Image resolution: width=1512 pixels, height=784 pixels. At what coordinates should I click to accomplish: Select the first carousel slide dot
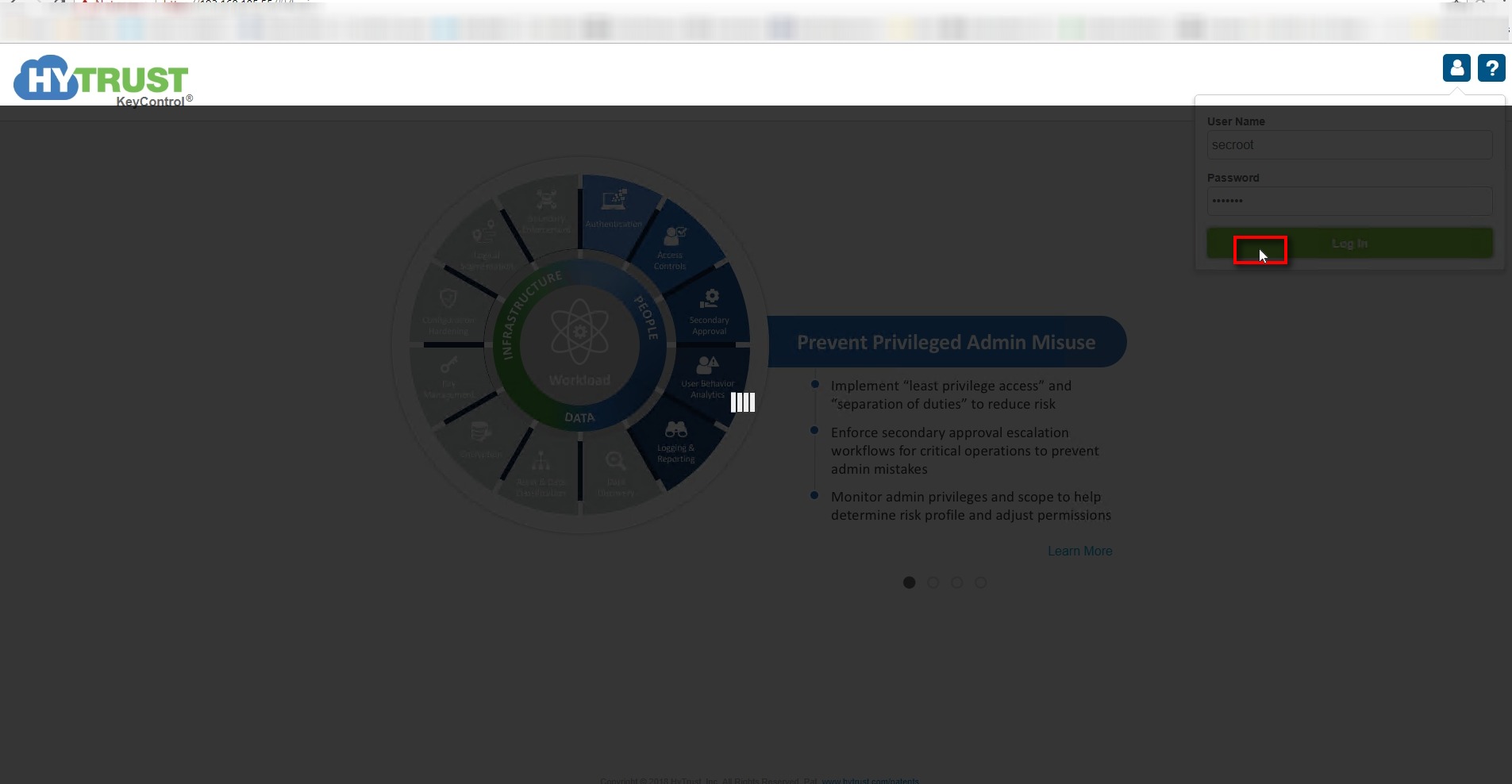[x=910, y=582]
